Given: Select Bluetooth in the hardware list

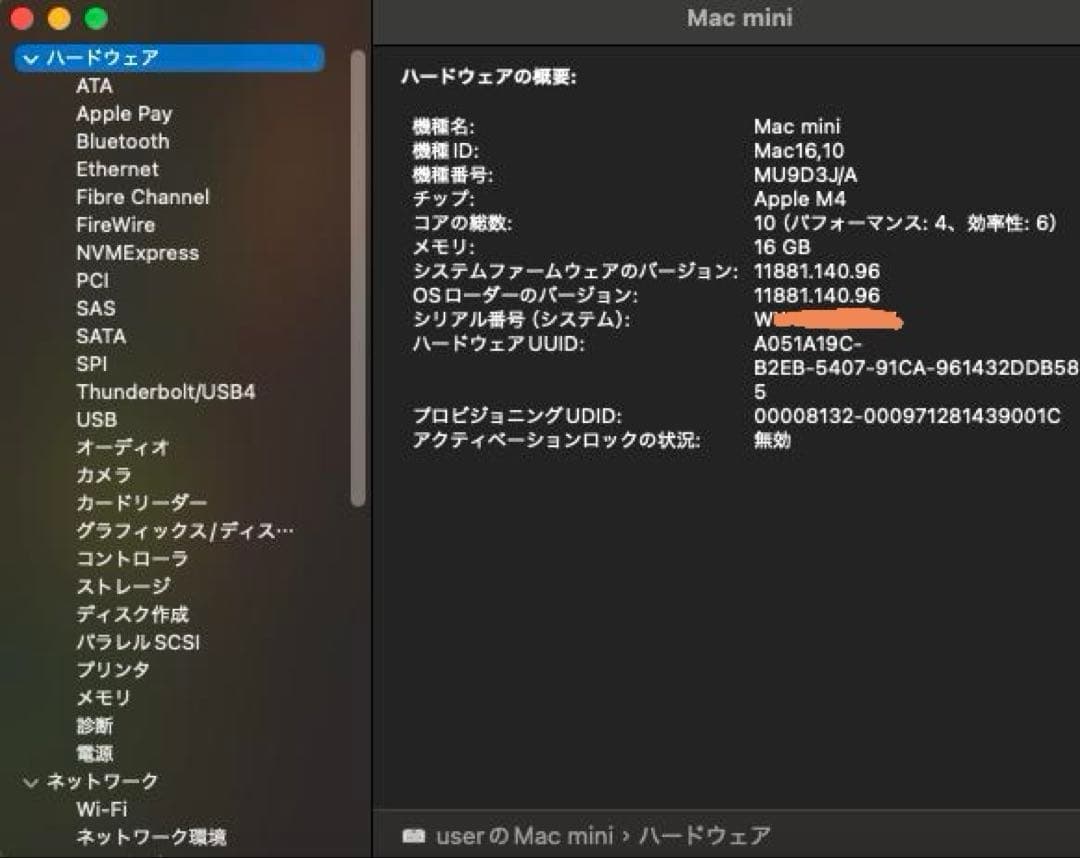Looking at the screenshot, I should pos(123,141).
